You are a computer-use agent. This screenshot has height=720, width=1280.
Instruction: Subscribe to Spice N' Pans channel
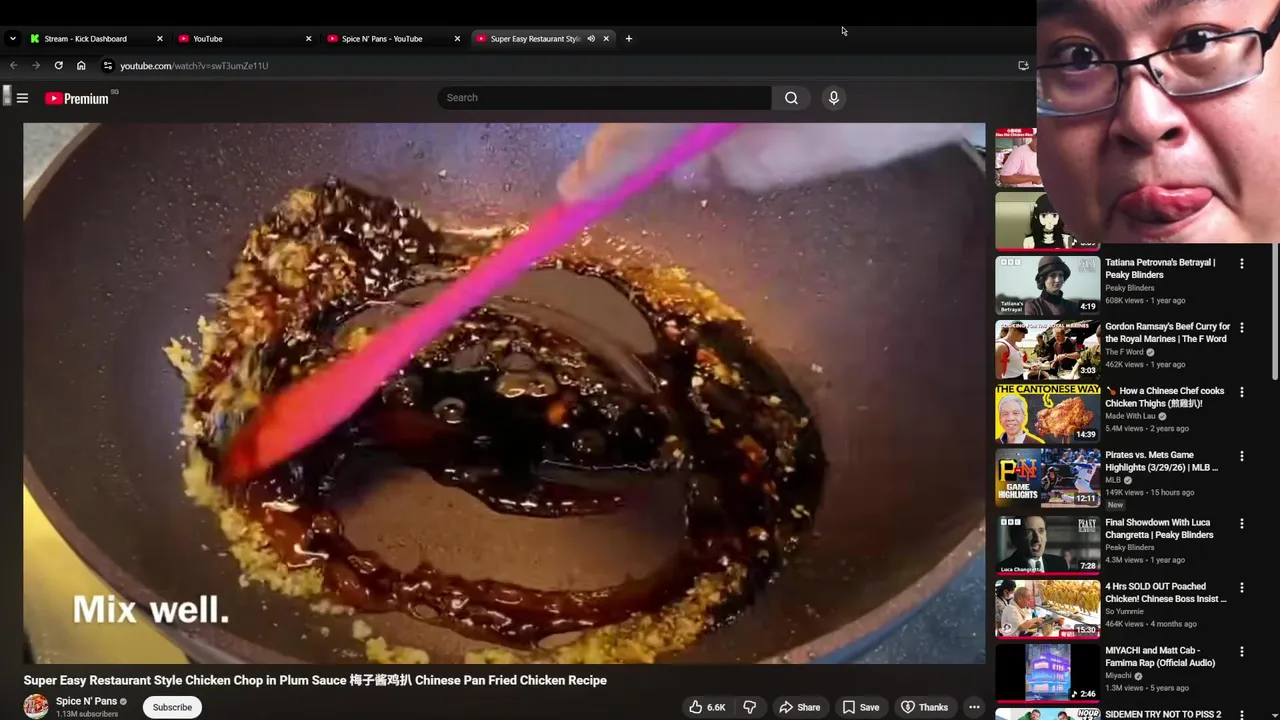(x=172, y=707)
